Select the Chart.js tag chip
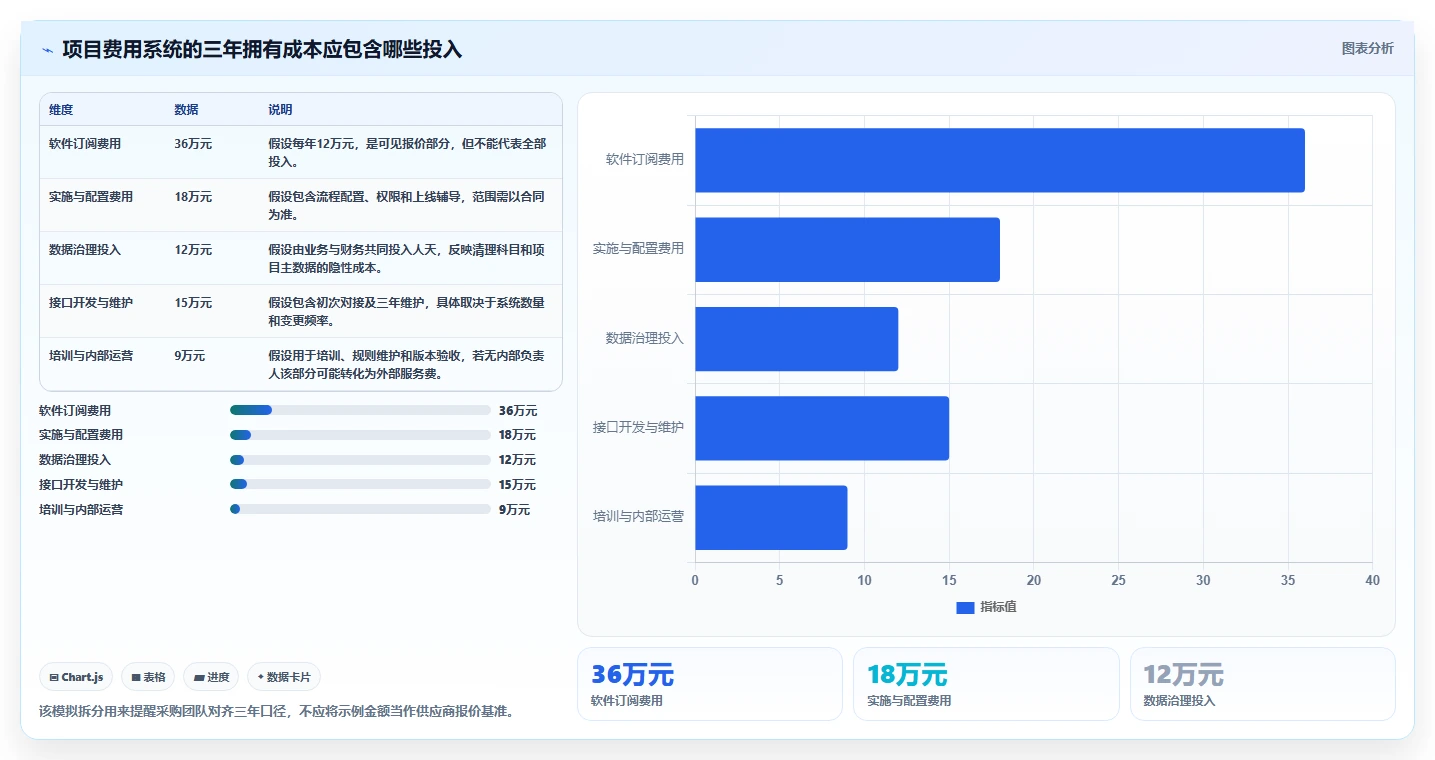This screenshot has width=1435, height=760. (77, 677)
